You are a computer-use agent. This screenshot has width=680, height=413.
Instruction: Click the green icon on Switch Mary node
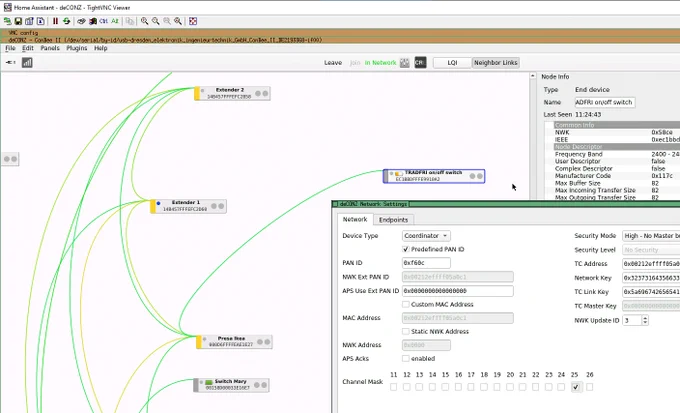(x=209, y=382)
